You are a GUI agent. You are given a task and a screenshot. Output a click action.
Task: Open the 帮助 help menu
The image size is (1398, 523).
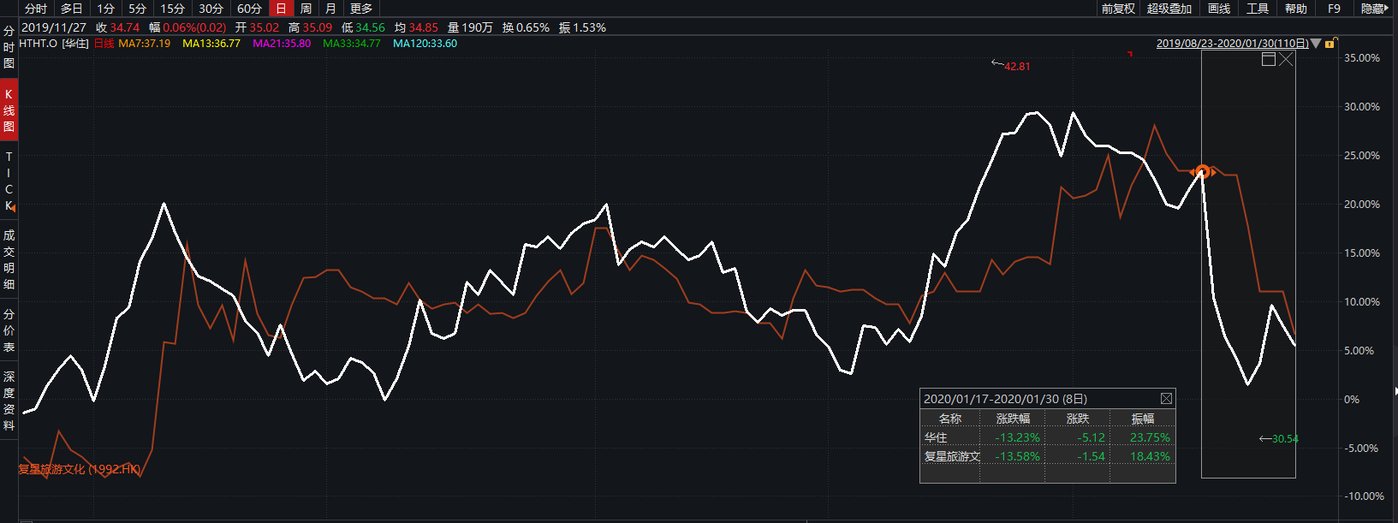[x=1295, y=8]
